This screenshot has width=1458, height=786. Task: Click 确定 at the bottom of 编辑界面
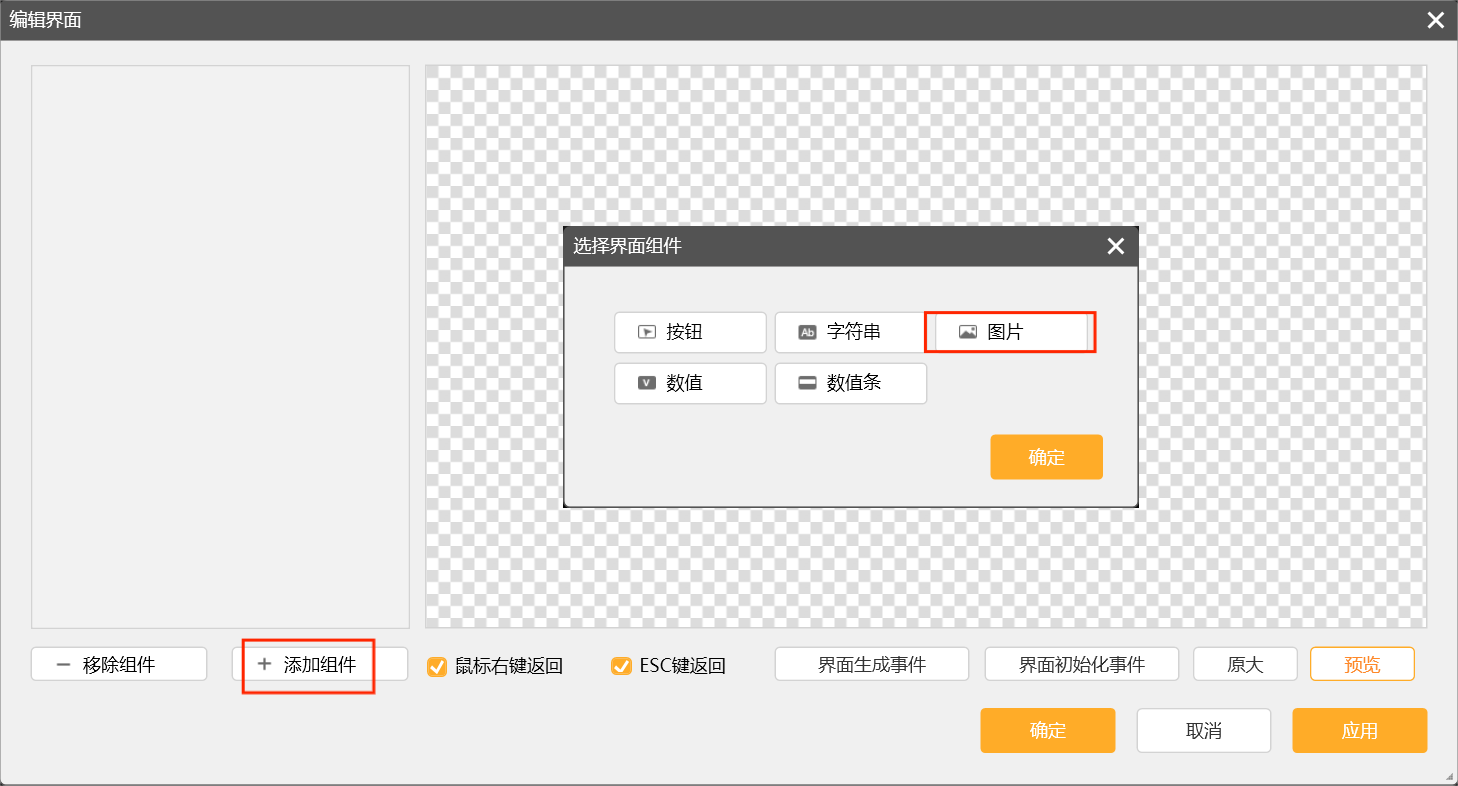(1047, 730)
